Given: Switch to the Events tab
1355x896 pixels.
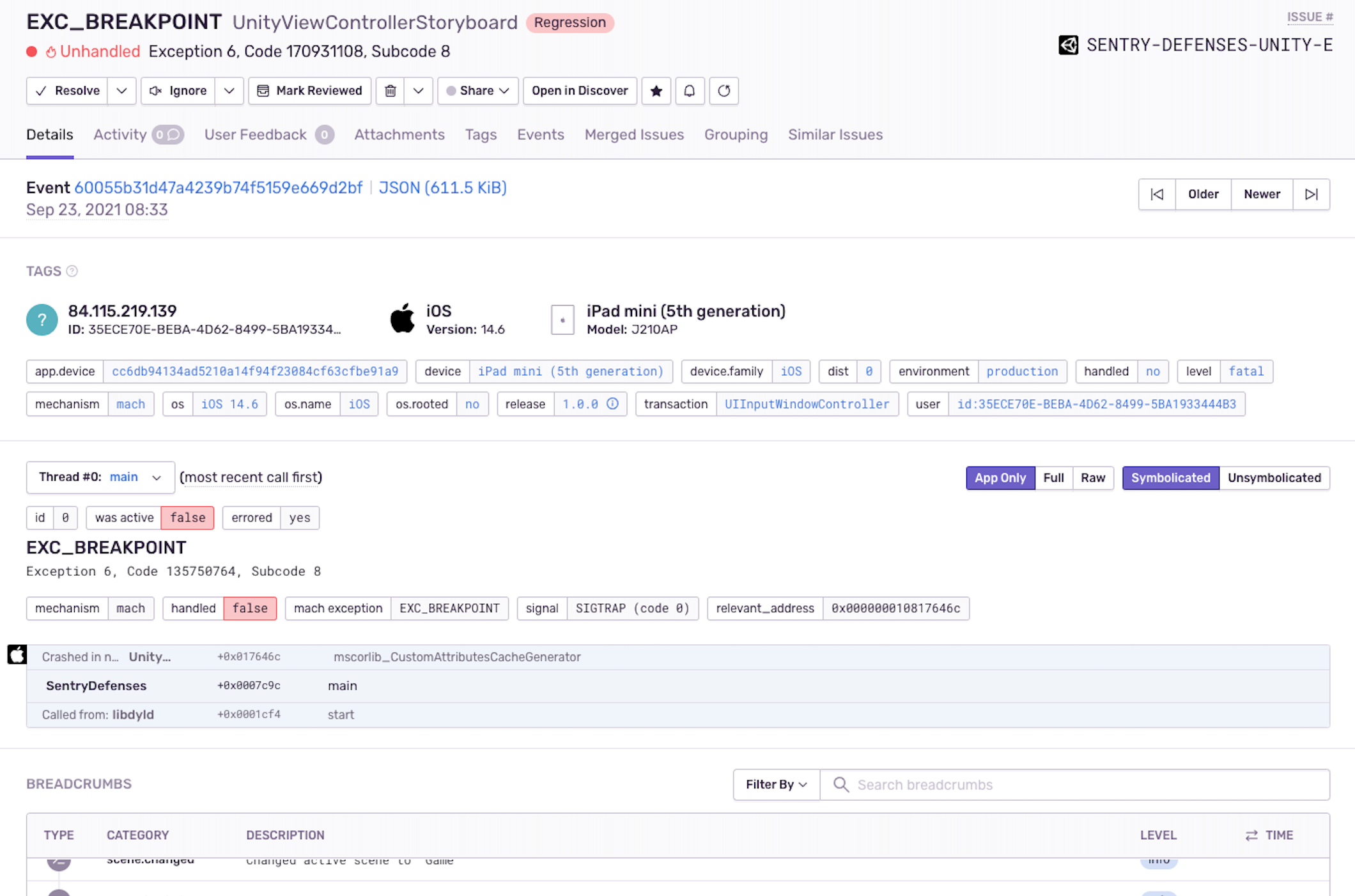Looking at the screenshot, I should tap(540, 135).
